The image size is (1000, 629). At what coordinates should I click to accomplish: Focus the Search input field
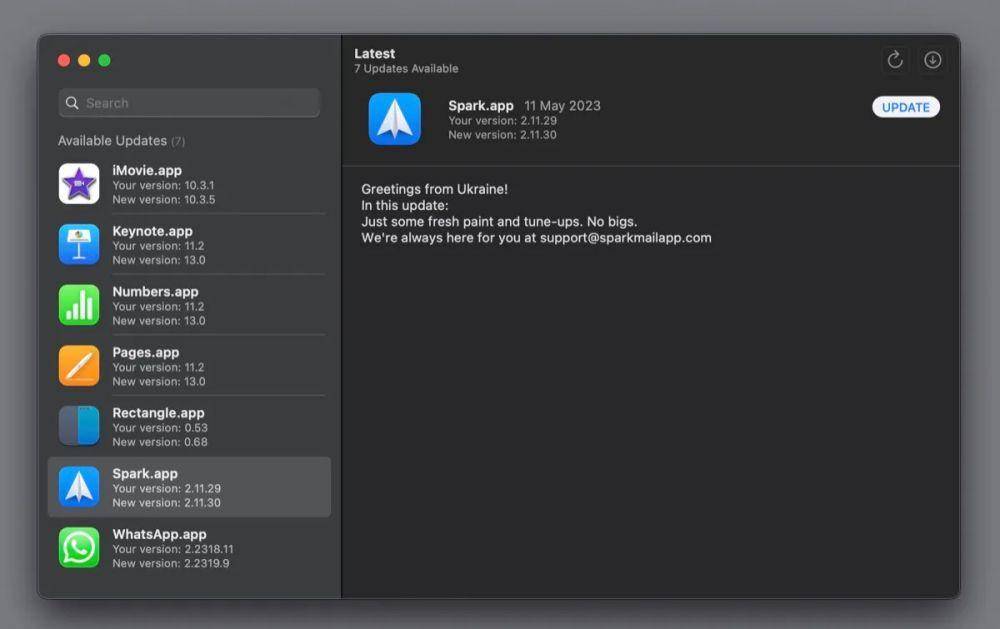(x=189, y=103)
